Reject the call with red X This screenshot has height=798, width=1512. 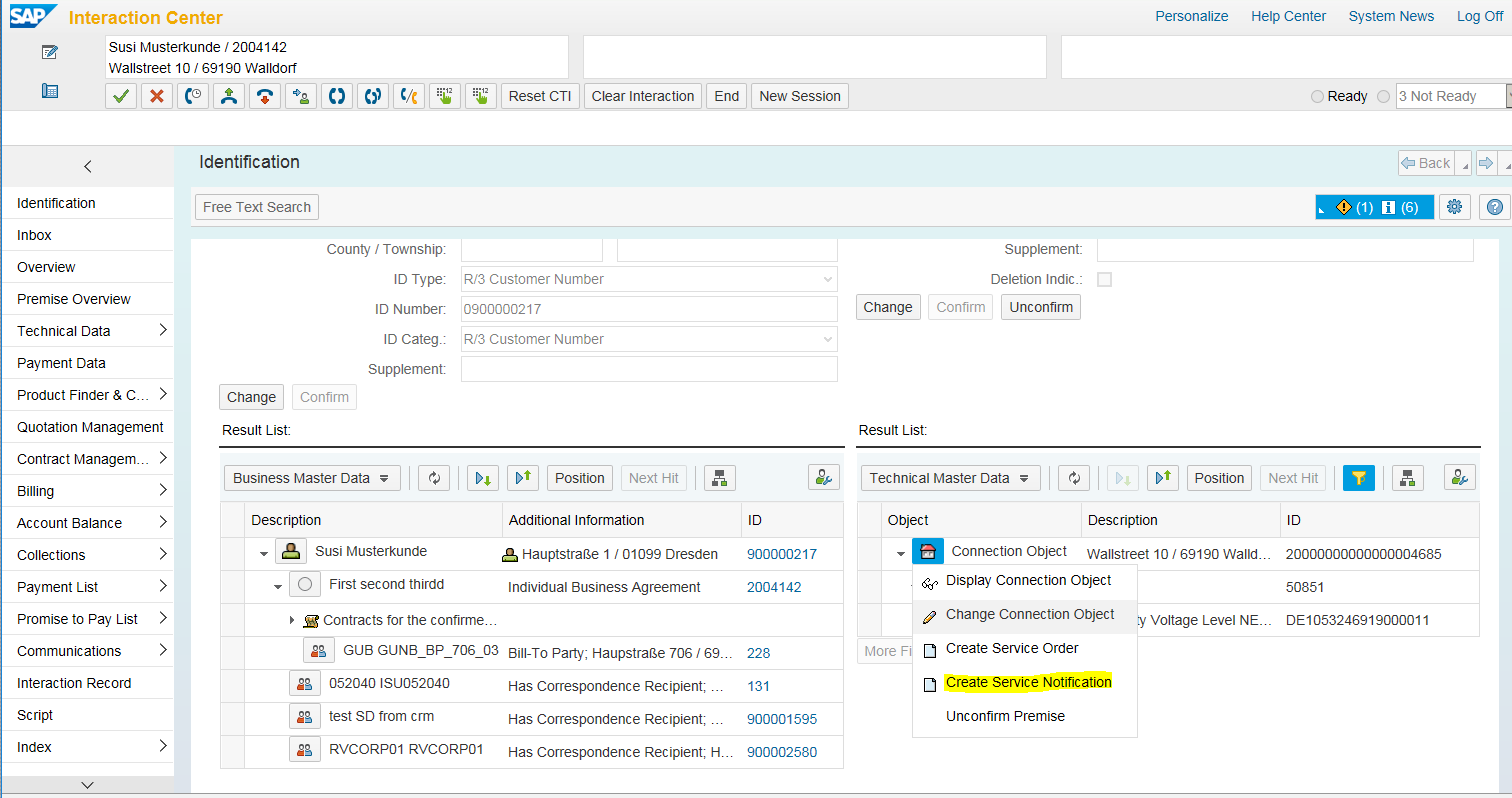point(157,96)
